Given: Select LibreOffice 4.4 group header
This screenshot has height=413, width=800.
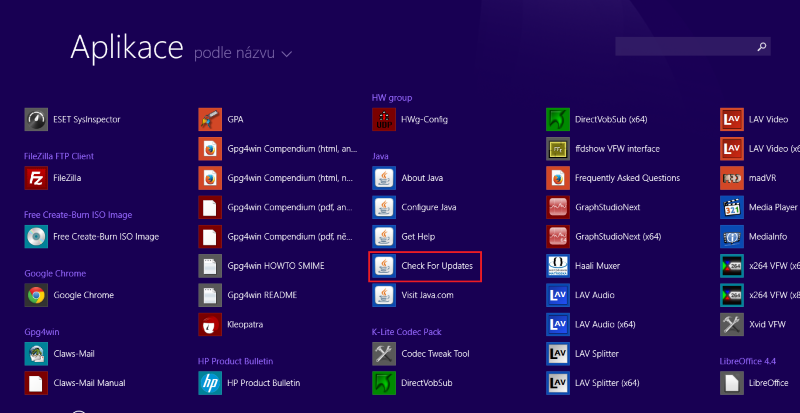Looking at the screenshot, I should pyautogui.click(x=747, y=361).
